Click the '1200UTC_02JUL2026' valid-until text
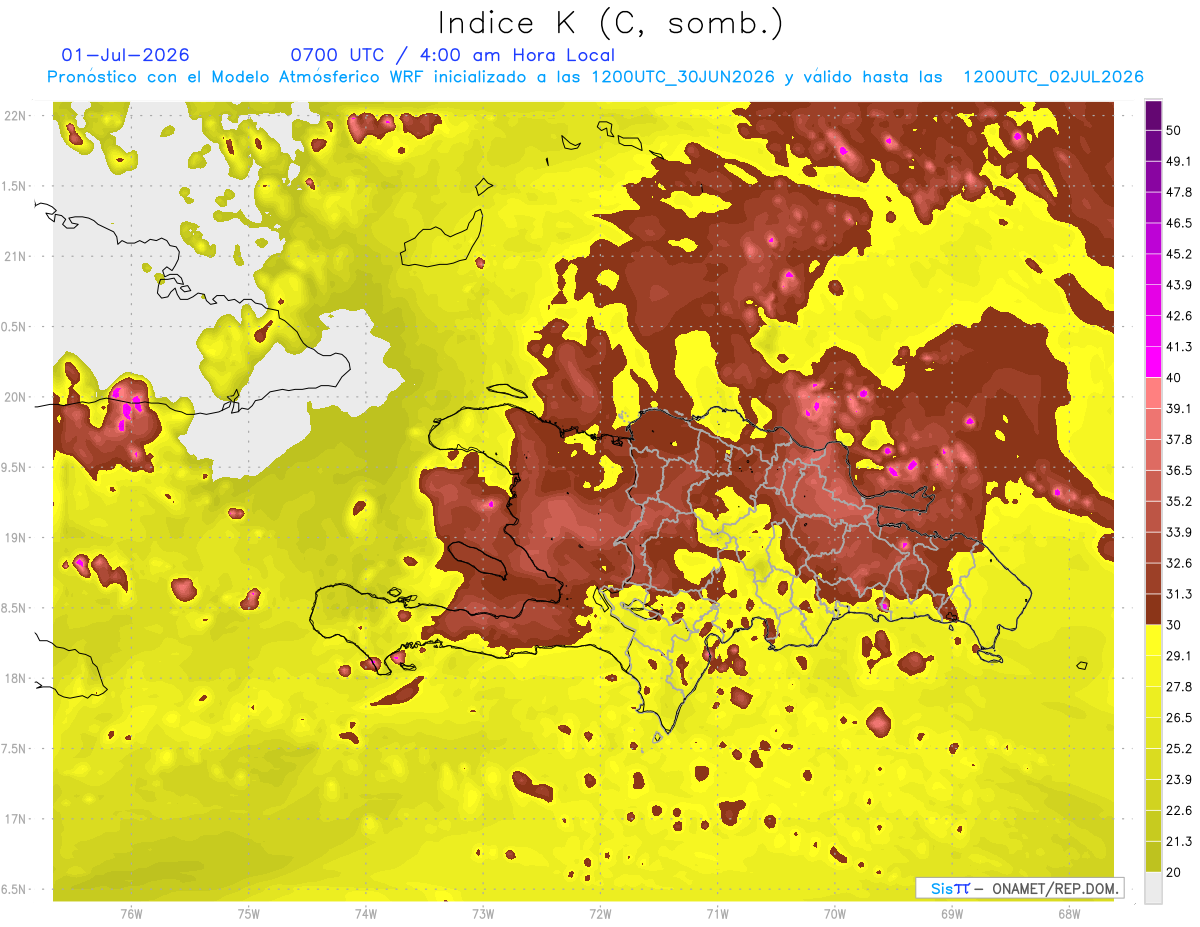Viewport: 1200px width, 927px height. click(x=1053, y=77)
